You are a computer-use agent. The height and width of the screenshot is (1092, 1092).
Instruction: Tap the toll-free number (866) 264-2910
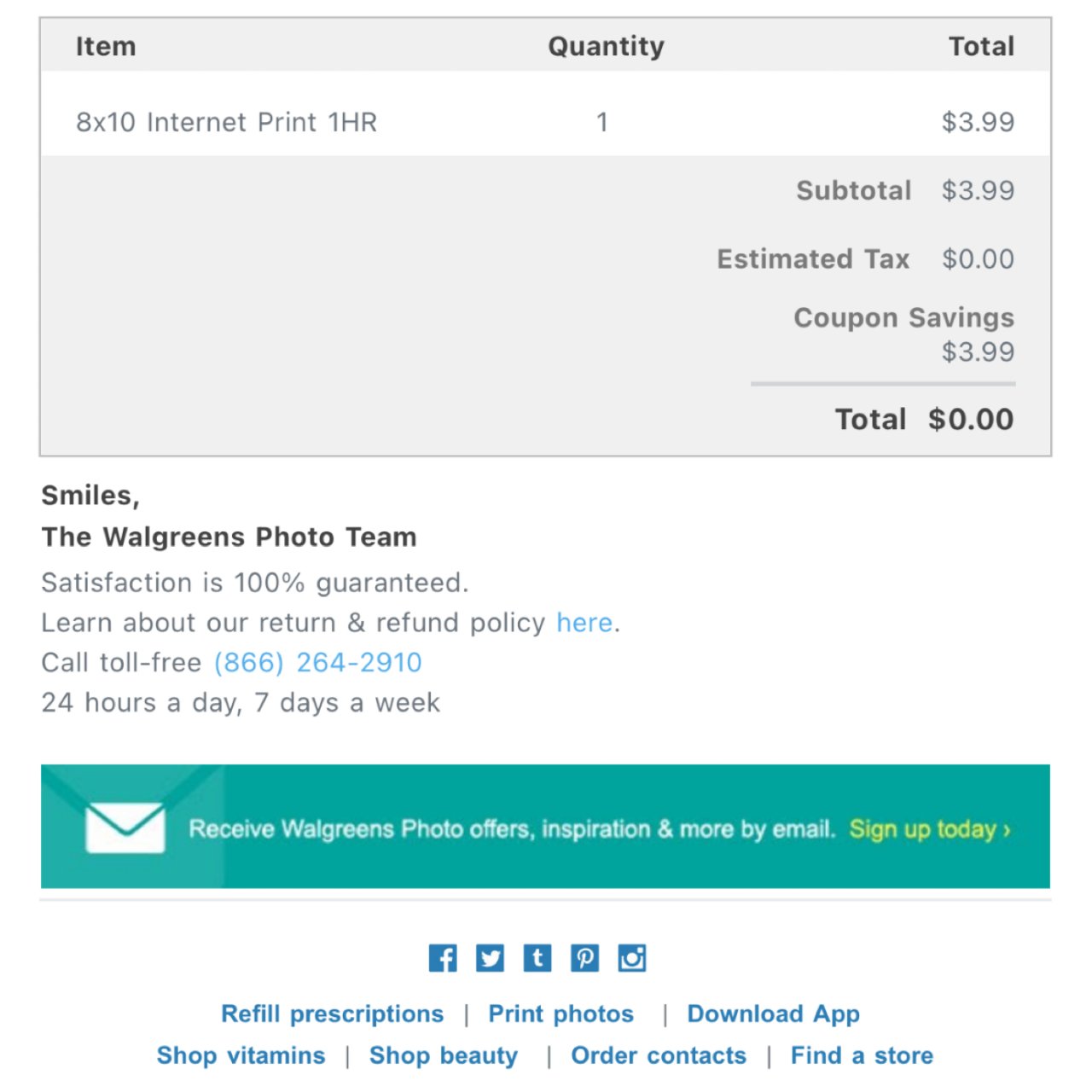[317, 663]
